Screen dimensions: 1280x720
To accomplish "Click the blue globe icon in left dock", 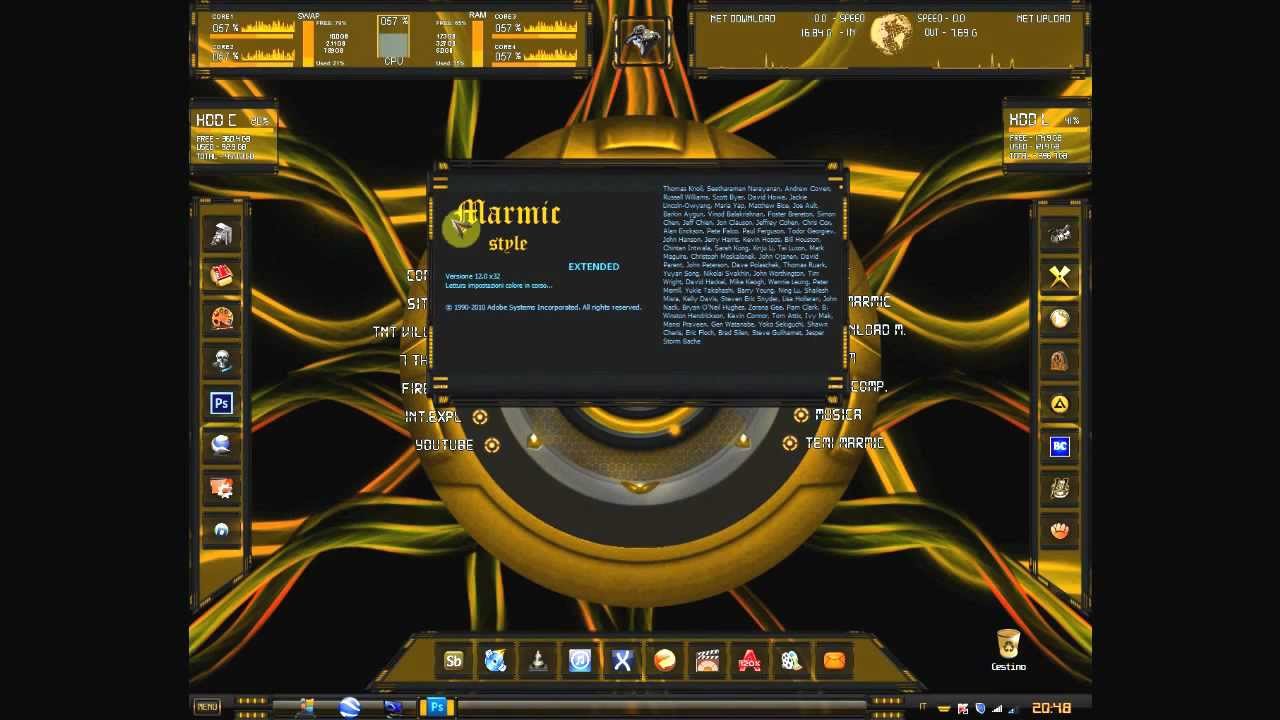I will (221, 445).
